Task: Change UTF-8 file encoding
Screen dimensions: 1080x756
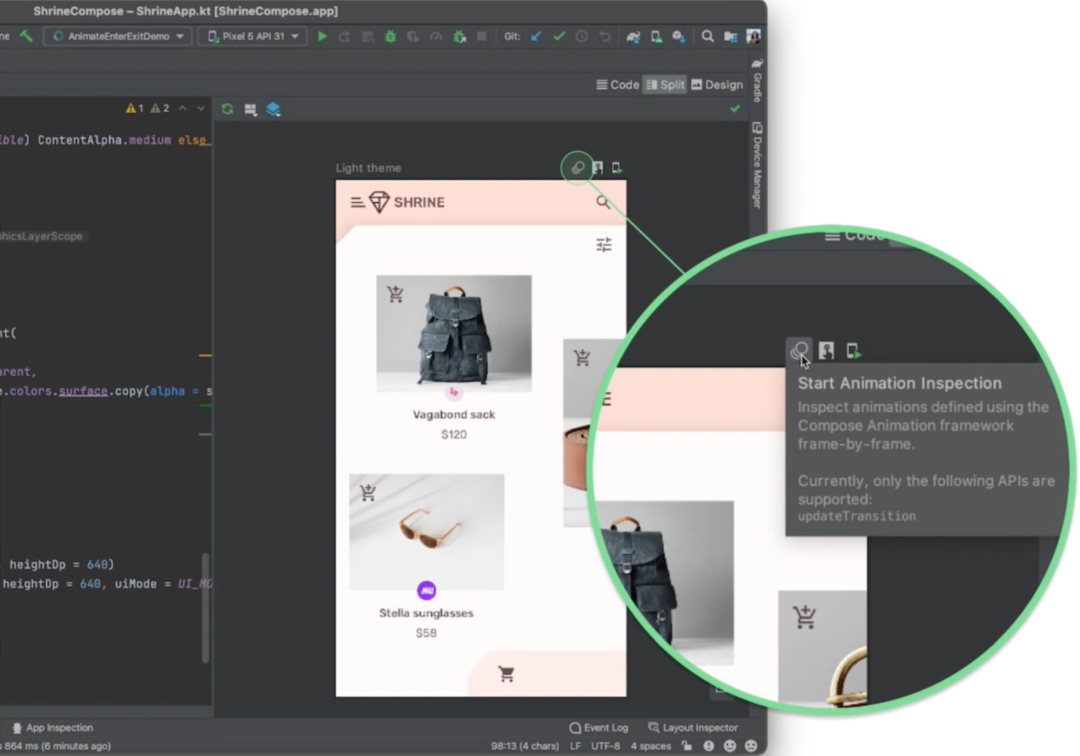Action: pyautogui.click(x=605, y=746)
